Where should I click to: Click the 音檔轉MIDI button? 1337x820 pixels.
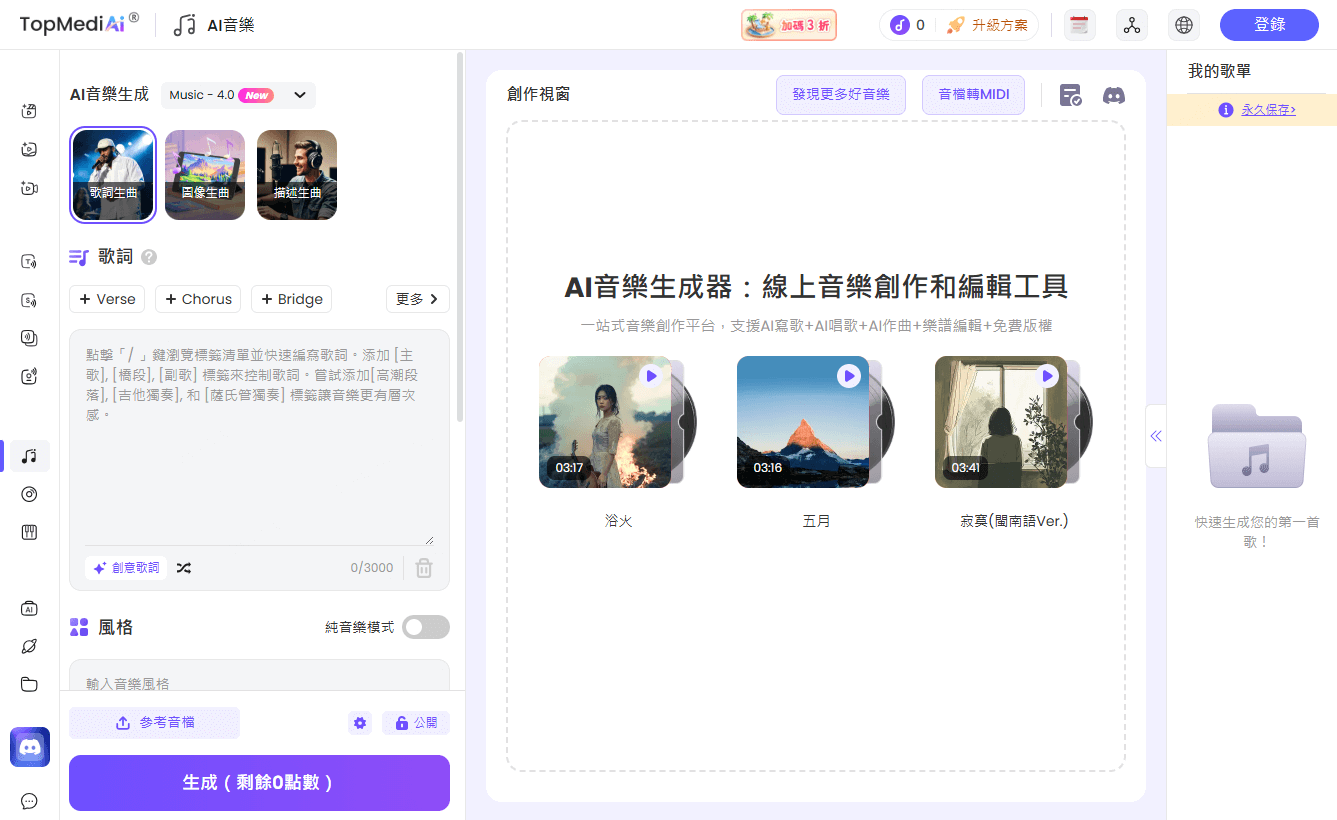pyautogui.click(x=973, y=95)
